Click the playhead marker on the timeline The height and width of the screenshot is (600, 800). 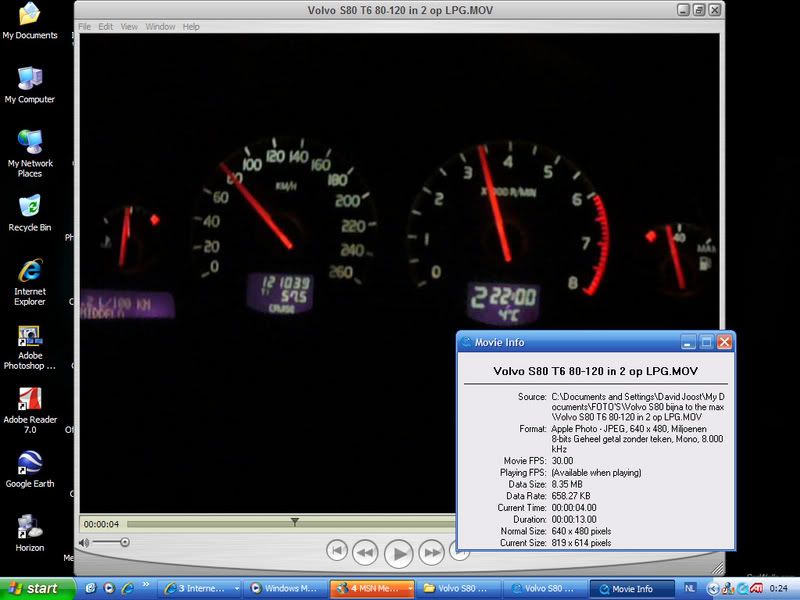pos(294,522)
